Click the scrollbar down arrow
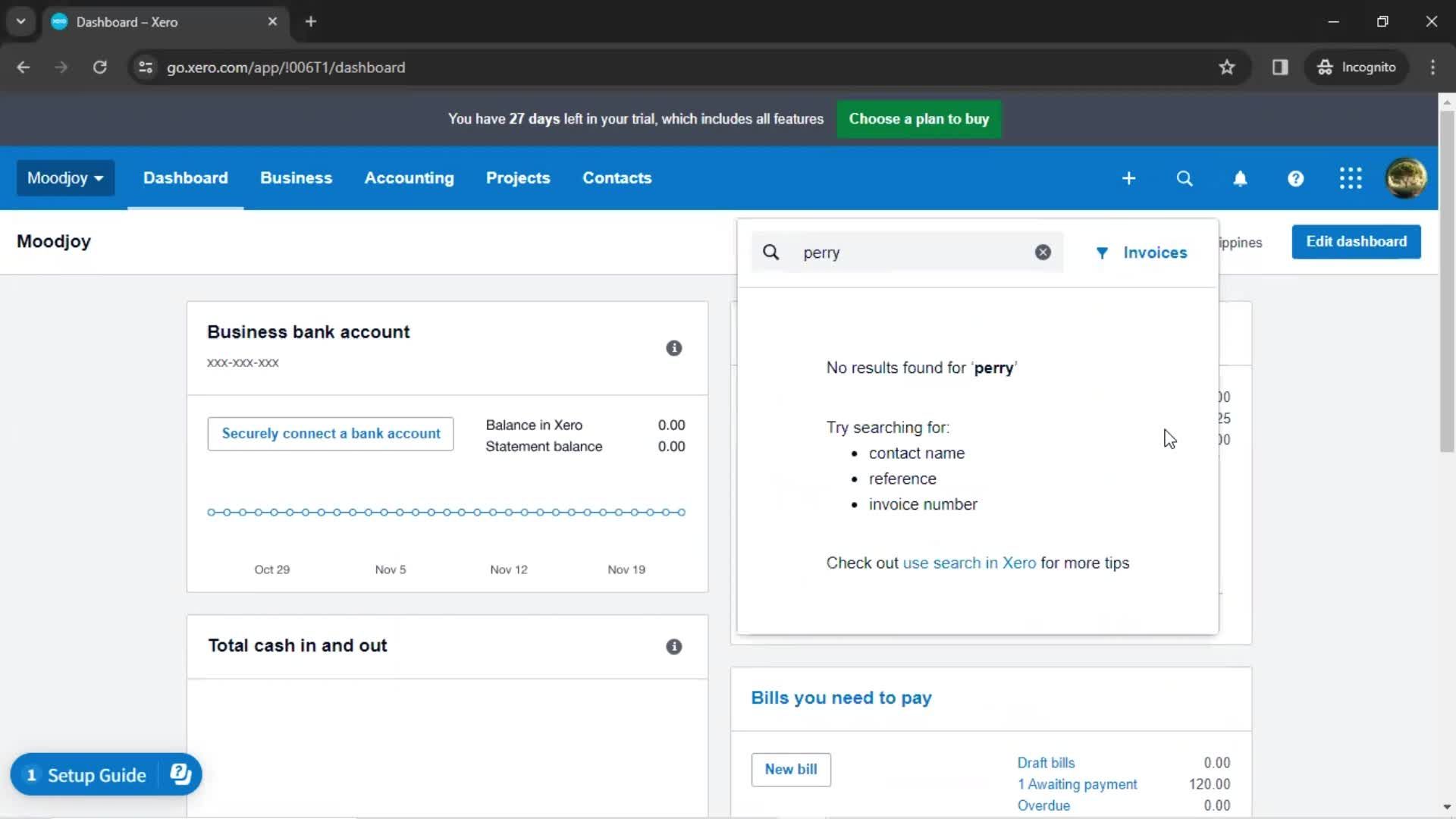 1446,807
